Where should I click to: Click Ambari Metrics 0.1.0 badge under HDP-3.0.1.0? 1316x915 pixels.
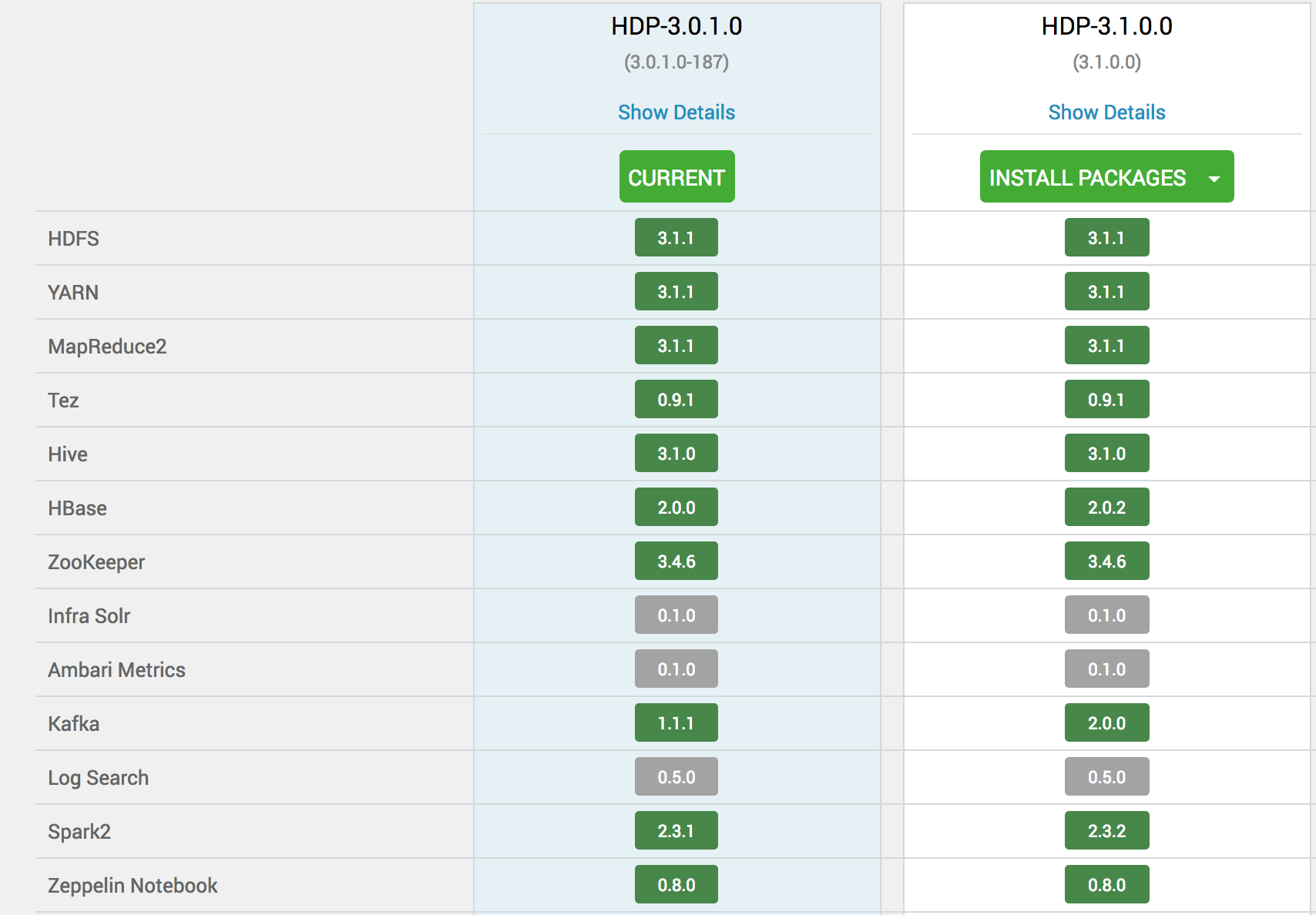[676, 669]
